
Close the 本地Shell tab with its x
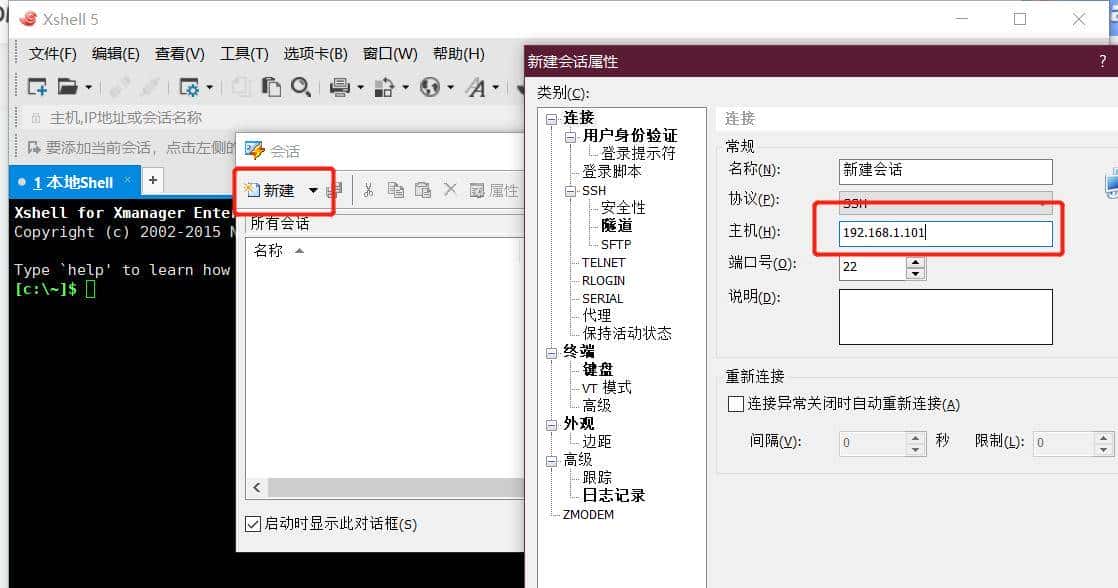[x=128, y=180]
